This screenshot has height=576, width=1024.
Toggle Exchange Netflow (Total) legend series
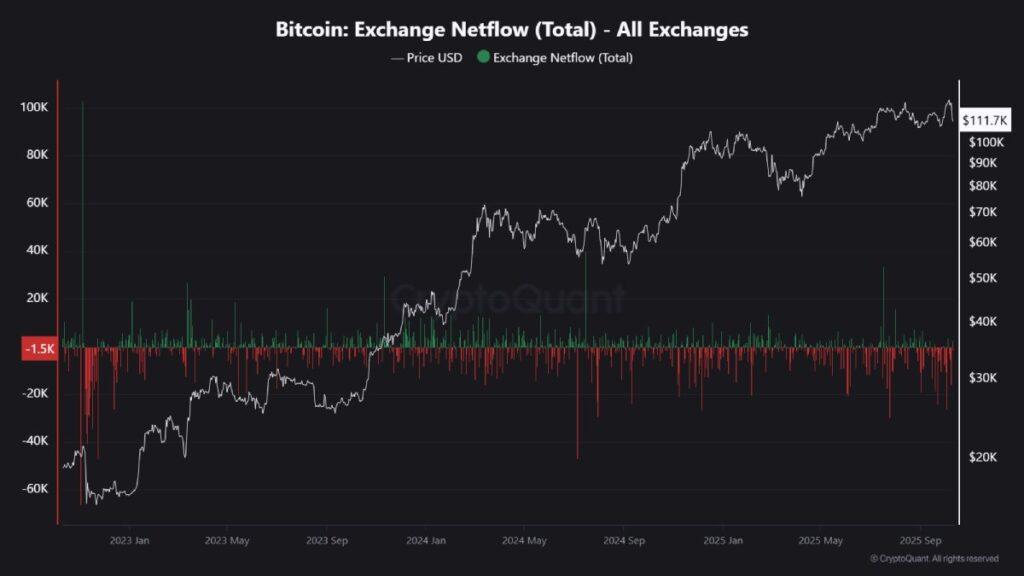point(562,57)
